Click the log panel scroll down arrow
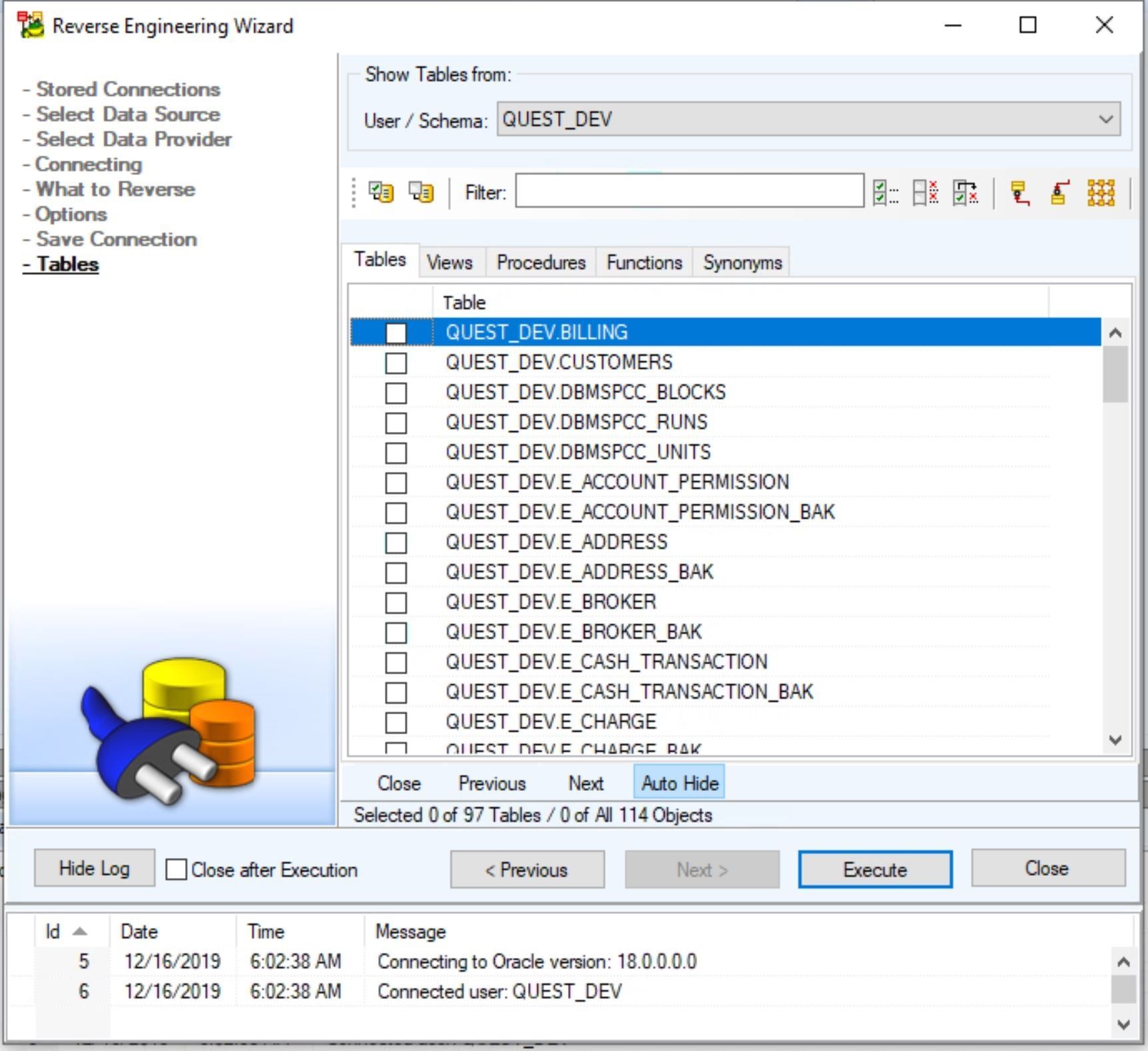This screenshot has width=1148, height=1051. coord(1123,1024)
